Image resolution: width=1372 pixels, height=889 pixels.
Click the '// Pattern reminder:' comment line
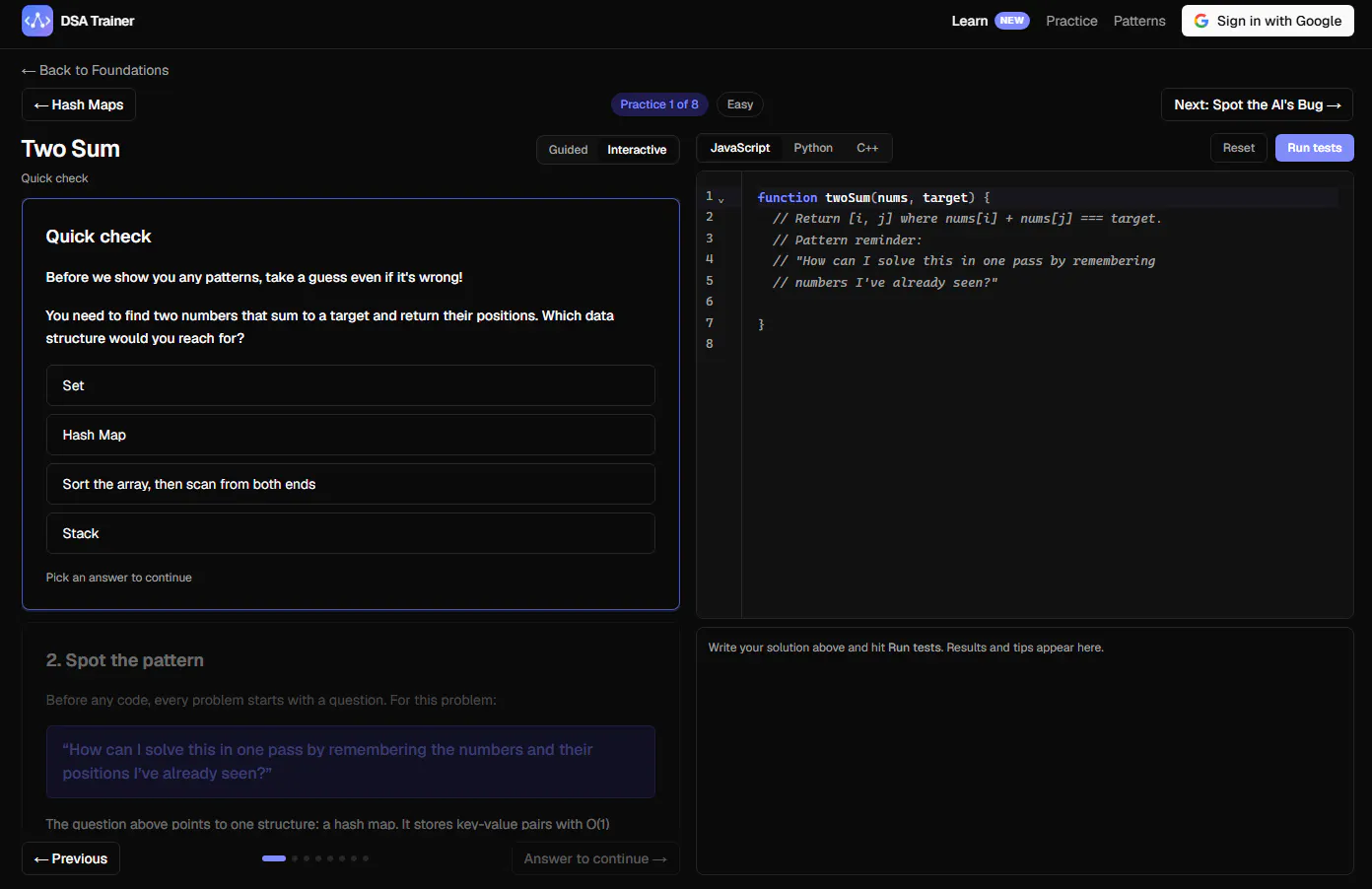point(848,240)
